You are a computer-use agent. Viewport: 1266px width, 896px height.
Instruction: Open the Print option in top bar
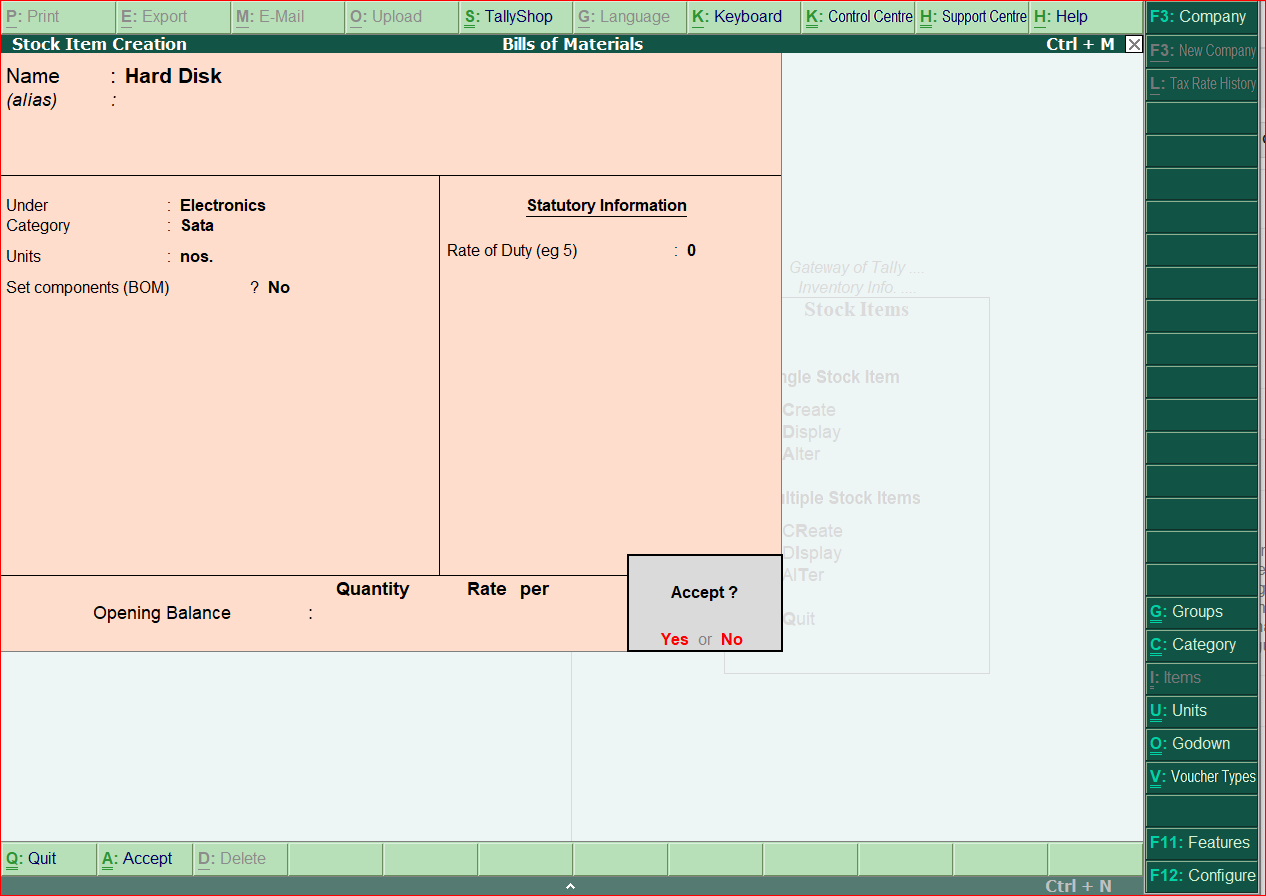(58, 17)
